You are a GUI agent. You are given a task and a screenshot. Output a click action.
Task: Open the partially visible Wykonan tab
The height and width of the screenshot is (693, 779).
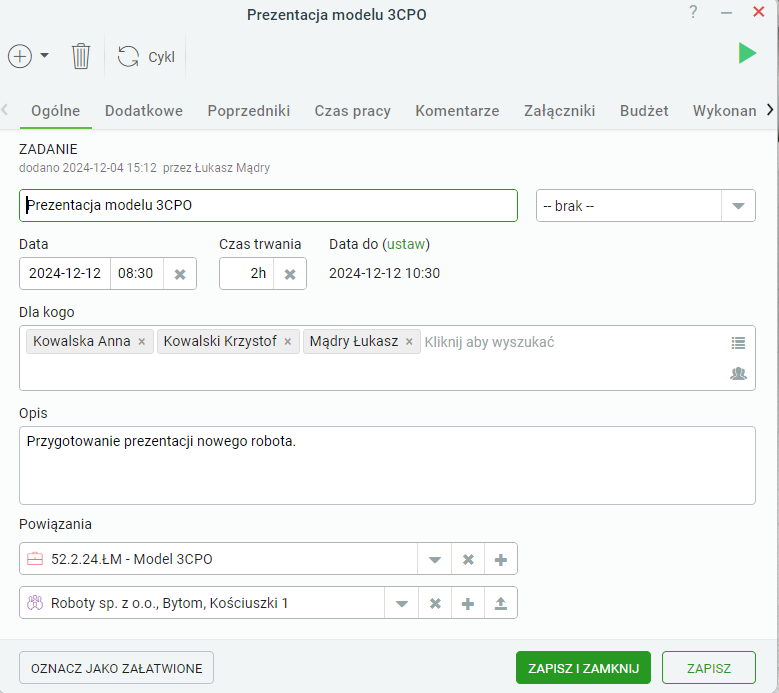(x=724, y=111)
